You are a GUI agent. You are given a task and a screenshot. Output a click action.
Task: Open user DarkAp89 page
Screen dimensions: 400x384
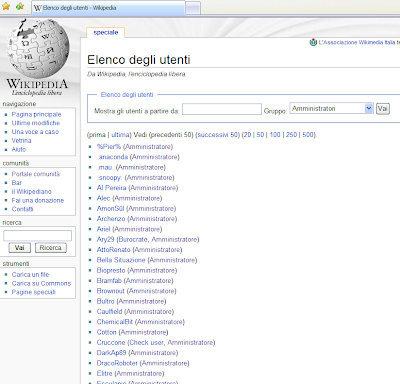point(111,353)
